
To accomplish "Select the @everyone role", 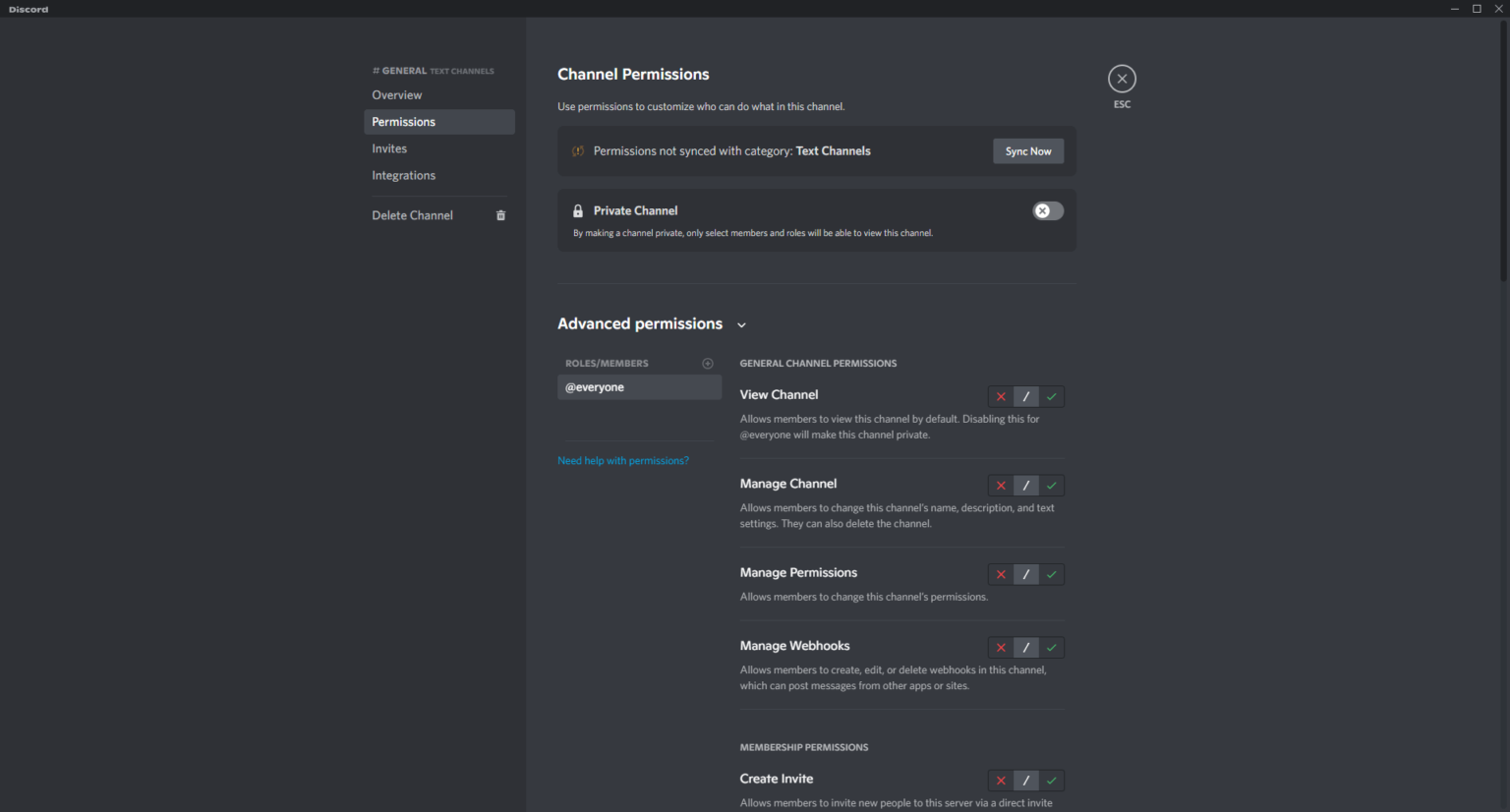I will coord(639,387).
